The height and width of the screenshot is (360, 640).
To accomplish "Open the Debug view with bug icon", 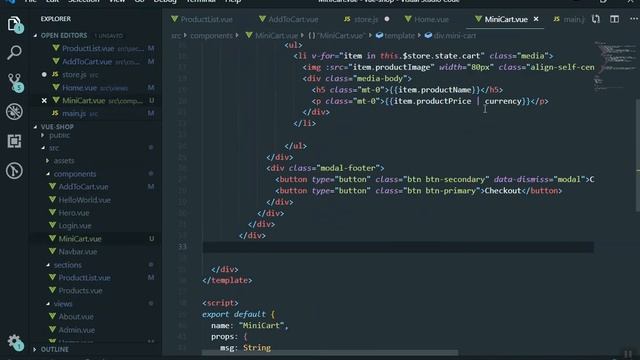I will pos(14,111).
